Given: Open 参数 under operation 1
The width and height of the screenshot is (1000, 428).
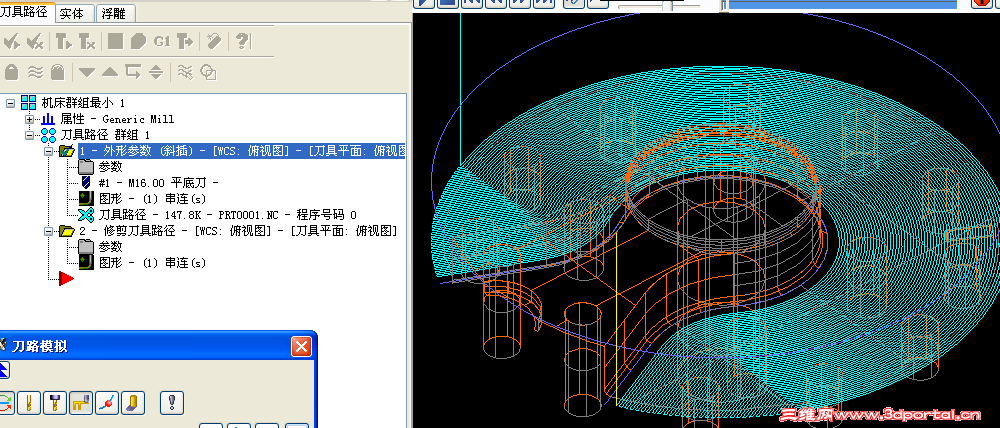Looking at the screenshot, I should 110,167.
